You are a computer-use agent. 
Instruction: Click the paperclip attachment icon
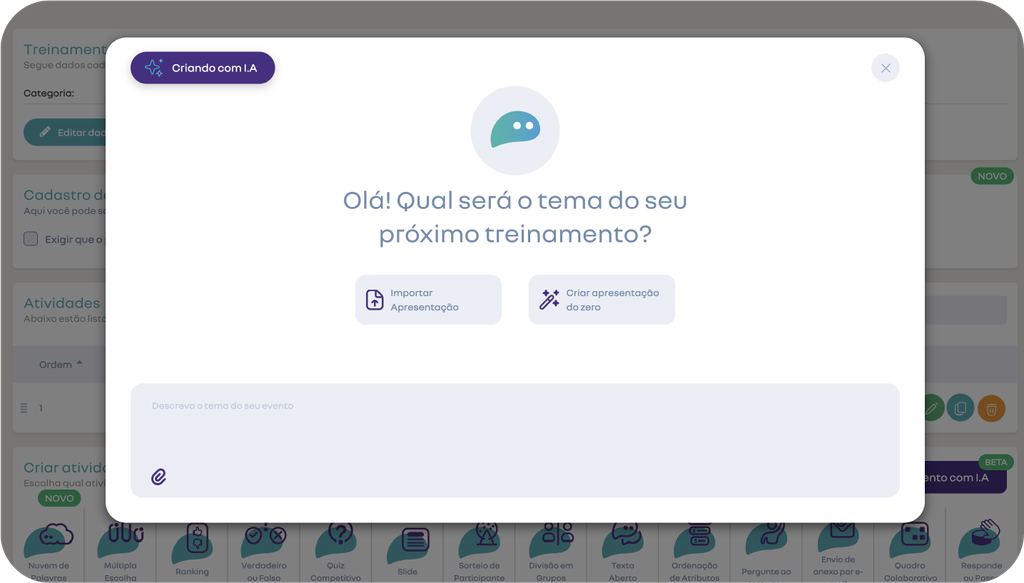coord(159,477)
